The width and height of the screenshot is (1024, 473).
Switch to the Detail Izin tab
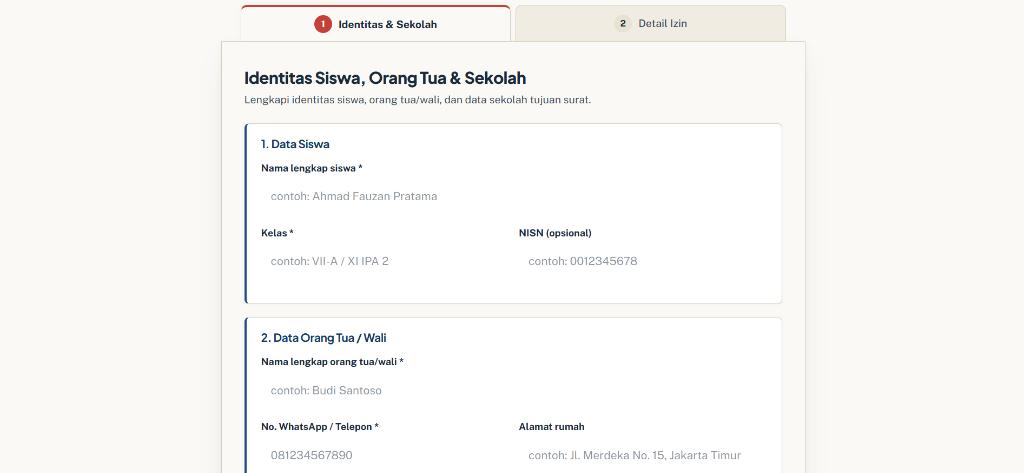coord(650,24)
